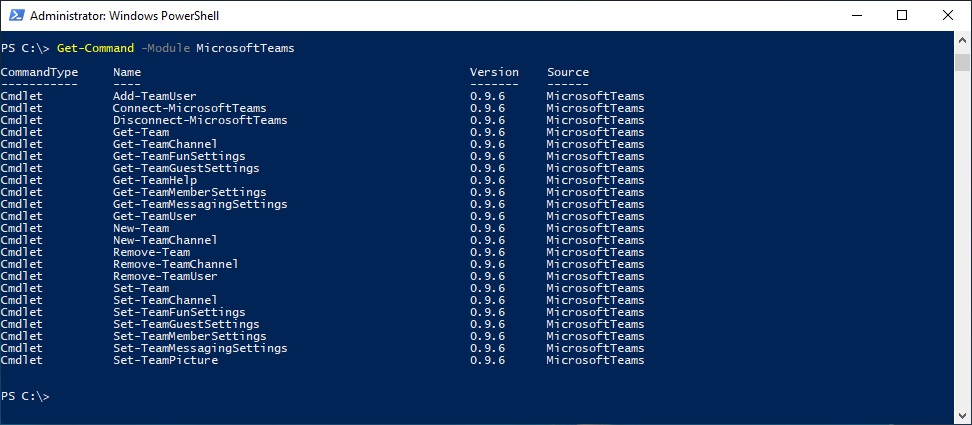
Task: Click the Get-TeamMessagingSettings cmdlet name
Action: click(200, 204)
